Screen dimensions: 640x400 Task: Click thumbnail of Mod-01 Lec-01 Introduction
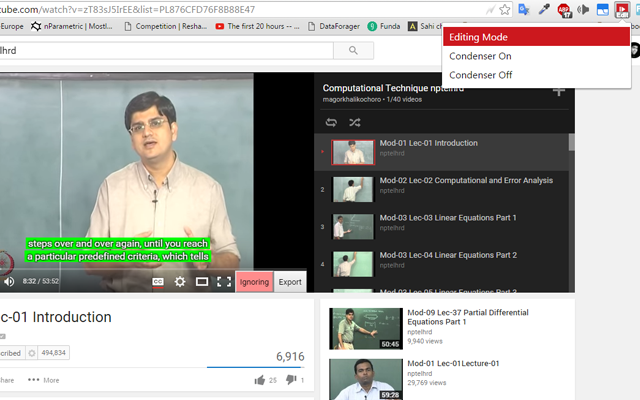coord(353,152)
